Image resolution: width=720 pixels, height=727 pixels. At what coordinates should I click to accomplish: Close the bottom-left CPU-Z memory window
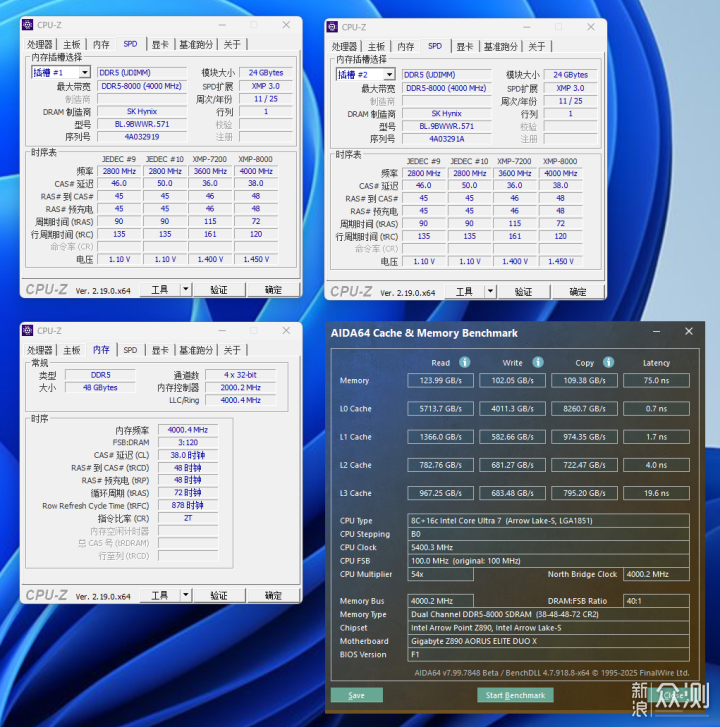click(287, 330)
